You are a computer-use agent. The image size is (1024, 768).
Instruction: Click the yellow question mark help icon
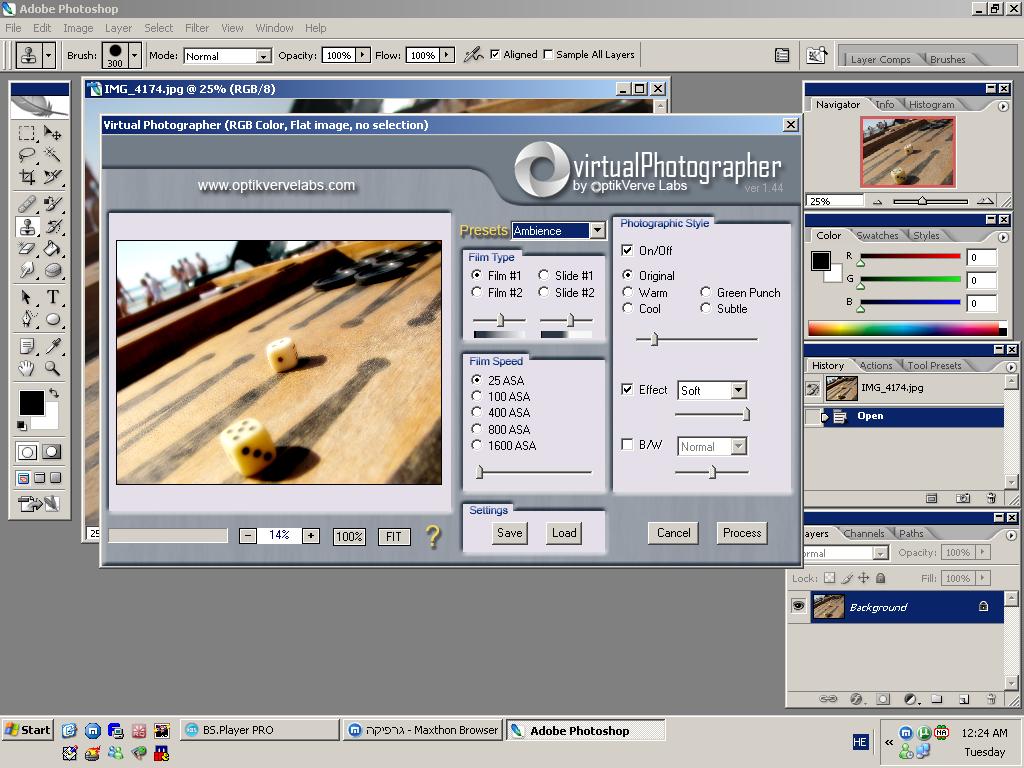(432, 537)
